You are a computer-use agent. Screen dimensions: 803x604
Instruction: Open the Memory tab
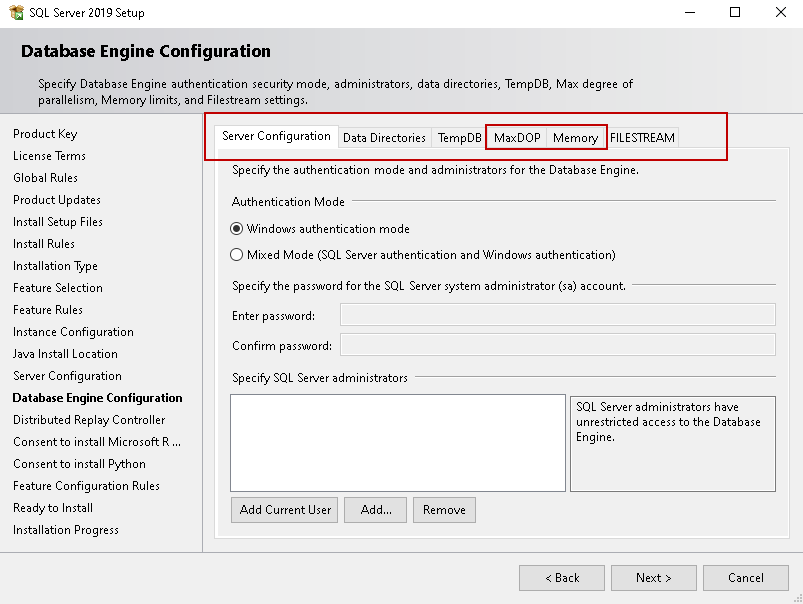click(x=575, y=138)
